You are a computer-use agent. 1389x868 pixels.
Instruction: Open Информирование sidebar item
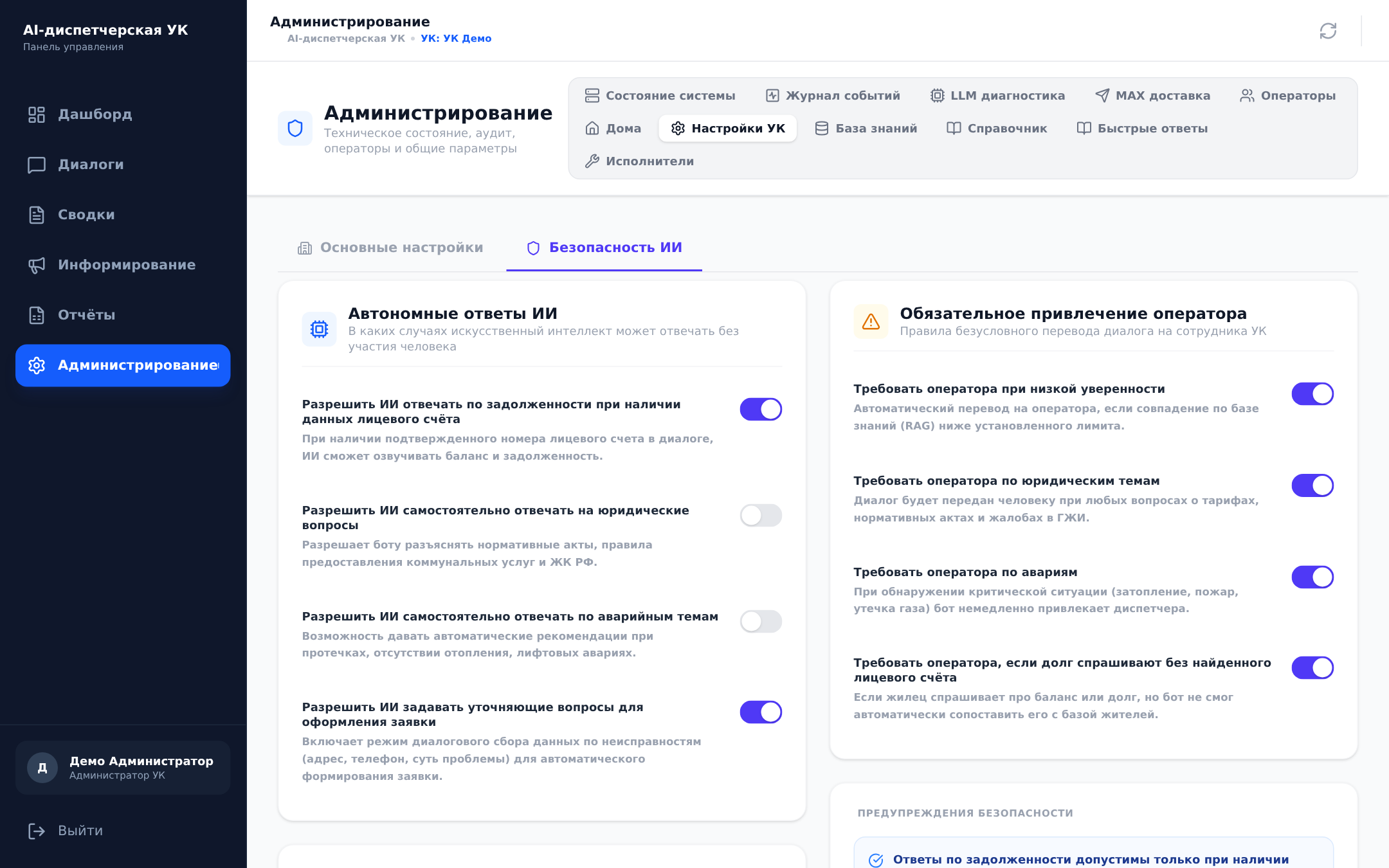(x=123, y=265)
